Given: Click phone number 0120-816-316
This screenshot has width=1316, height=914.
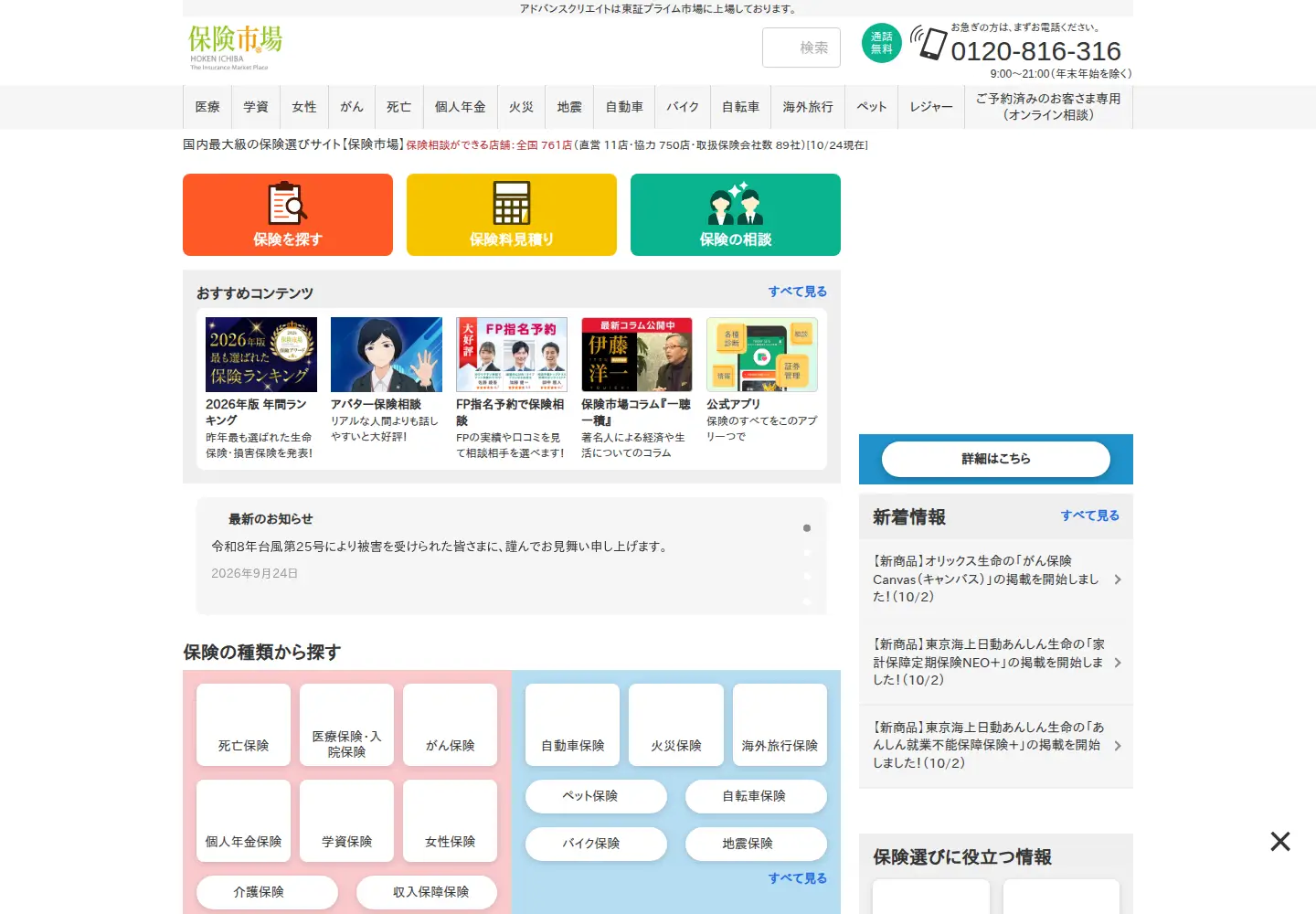Looking at the screenshot, I should click(1035, 51).
